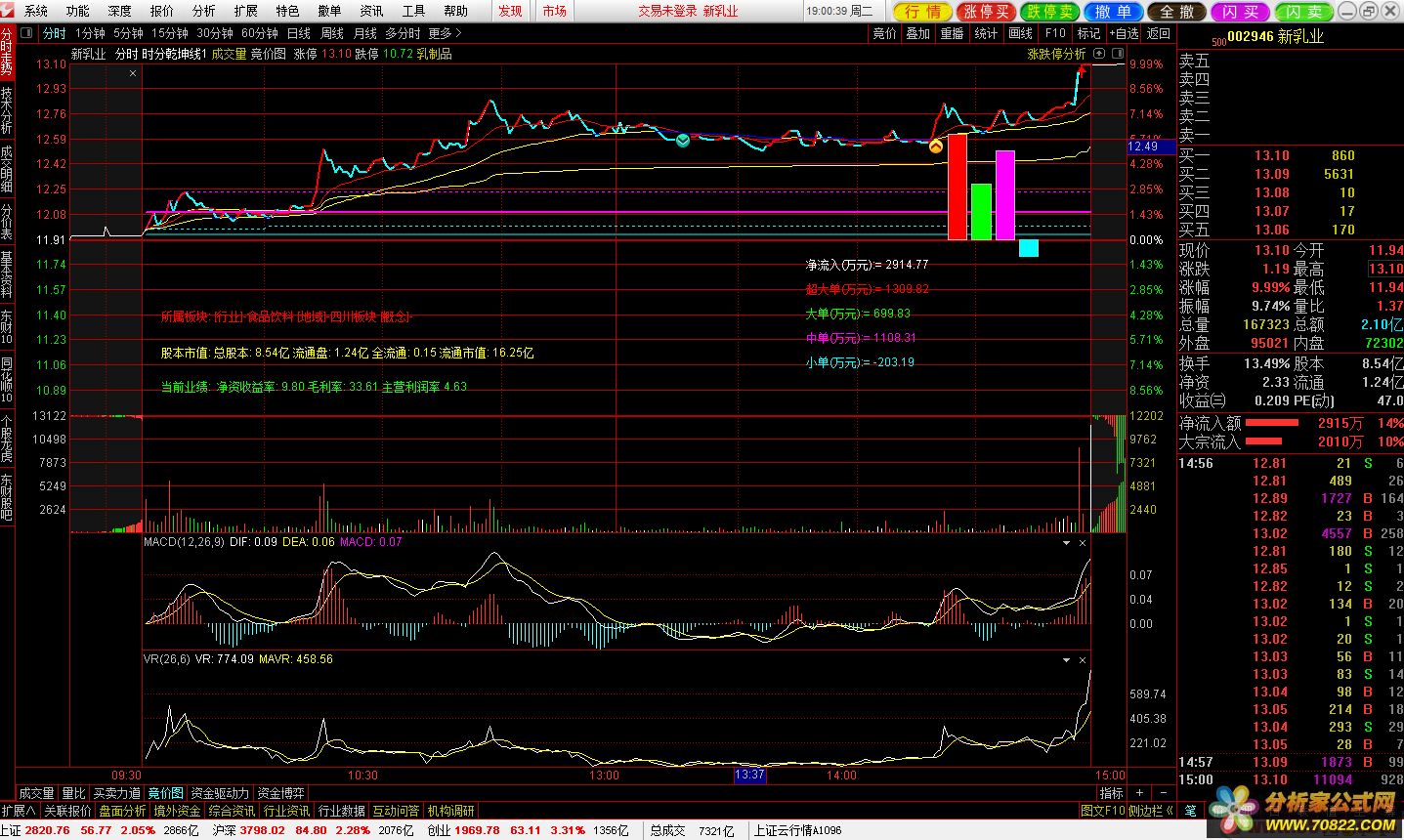Screen dimensions: 1404x840
Task: Switch to 5分钟 period
Action: pyautogui.click(x=128, y=33)
